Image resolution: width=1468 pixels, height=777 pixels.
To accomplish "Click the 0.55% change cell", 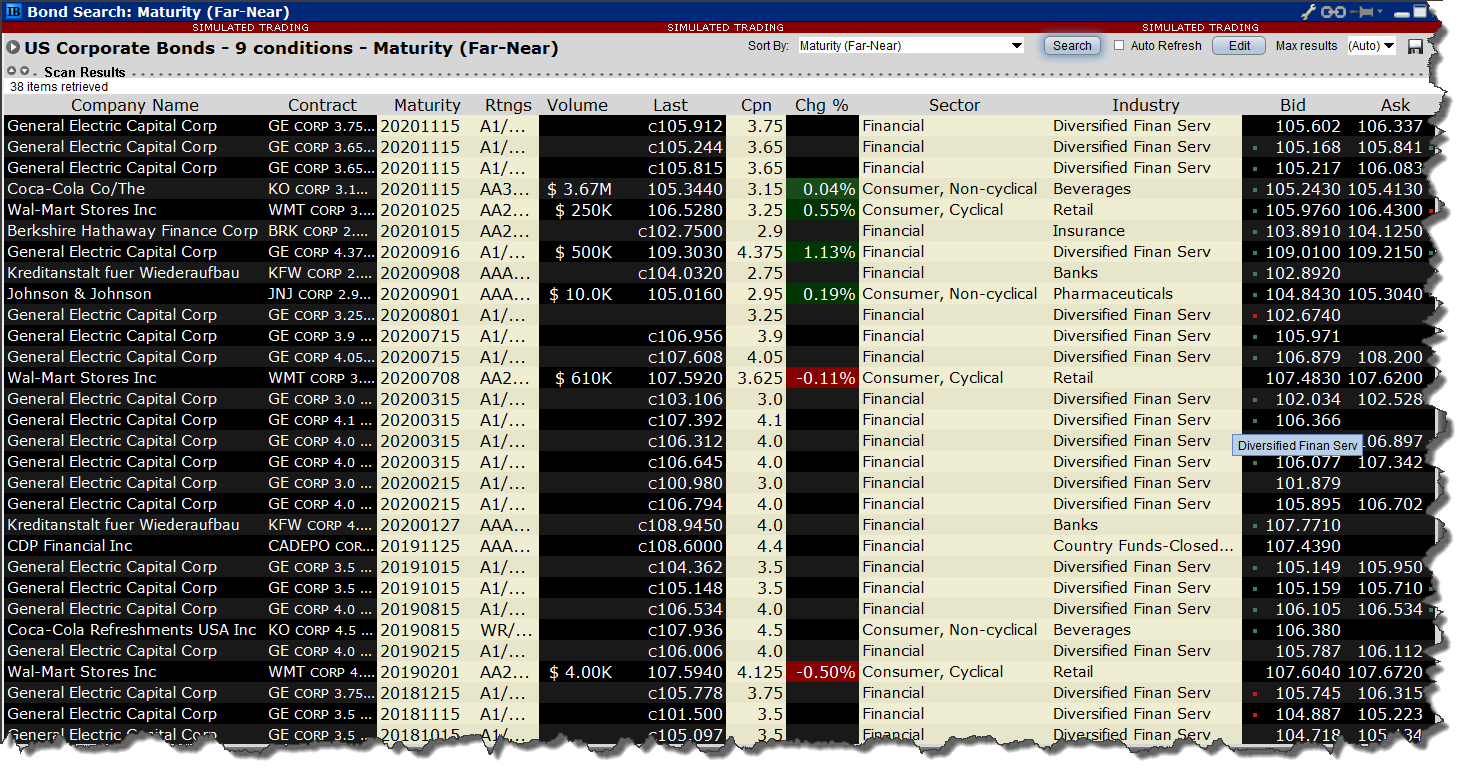I will click(x=822, y=210).
